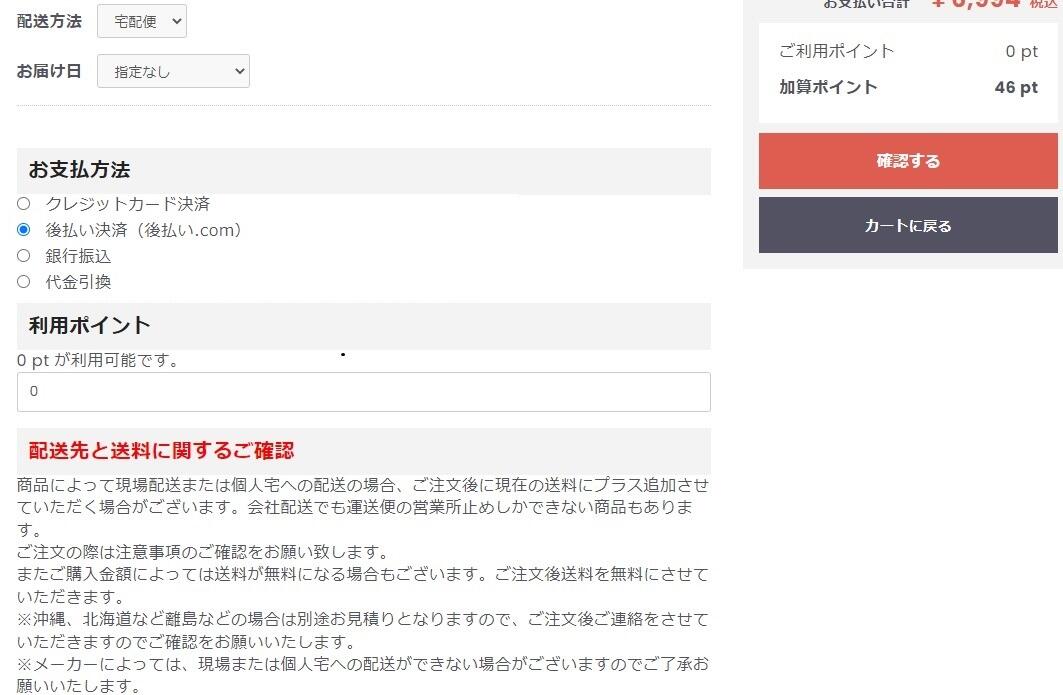Focus the 利用ポイント input field
This screenshot has width=1063, height=695.
(x=363, y=392)
